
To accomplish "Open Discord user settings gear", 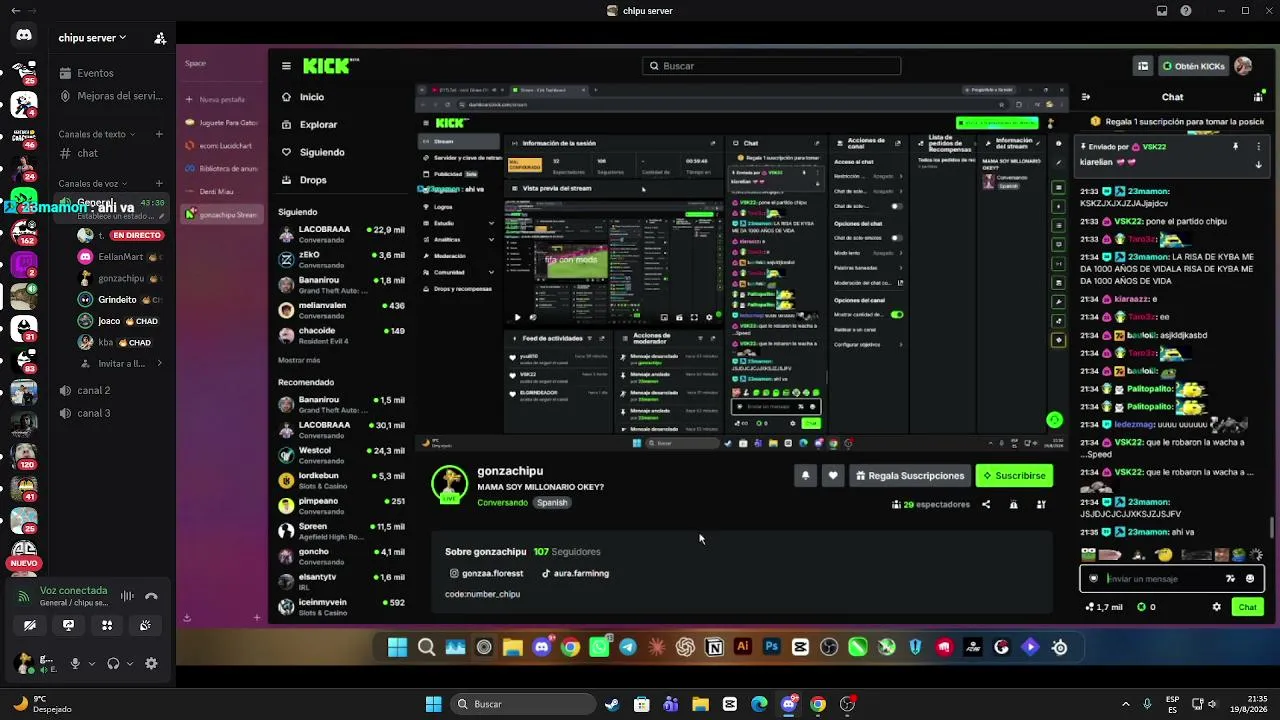I will (x=151, y=663).
